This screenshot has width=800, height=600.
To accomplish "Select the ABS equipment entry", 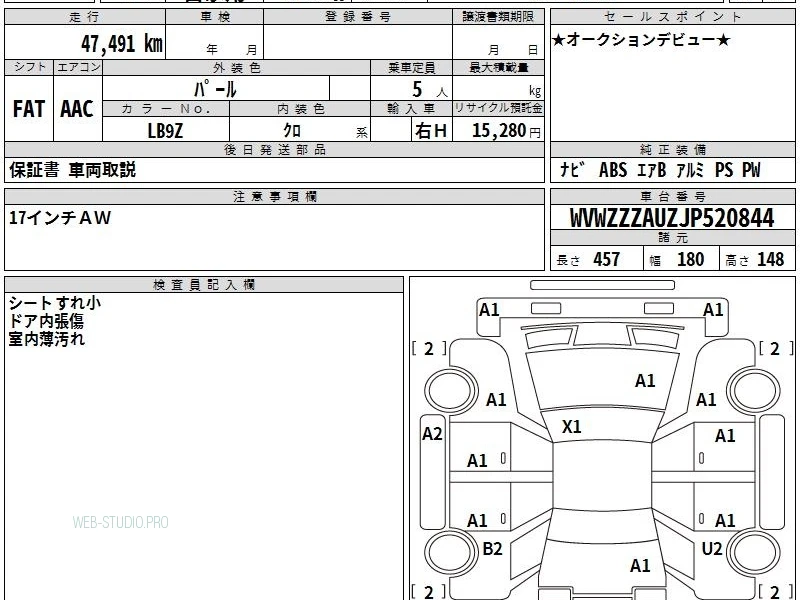I will [613, 170].
